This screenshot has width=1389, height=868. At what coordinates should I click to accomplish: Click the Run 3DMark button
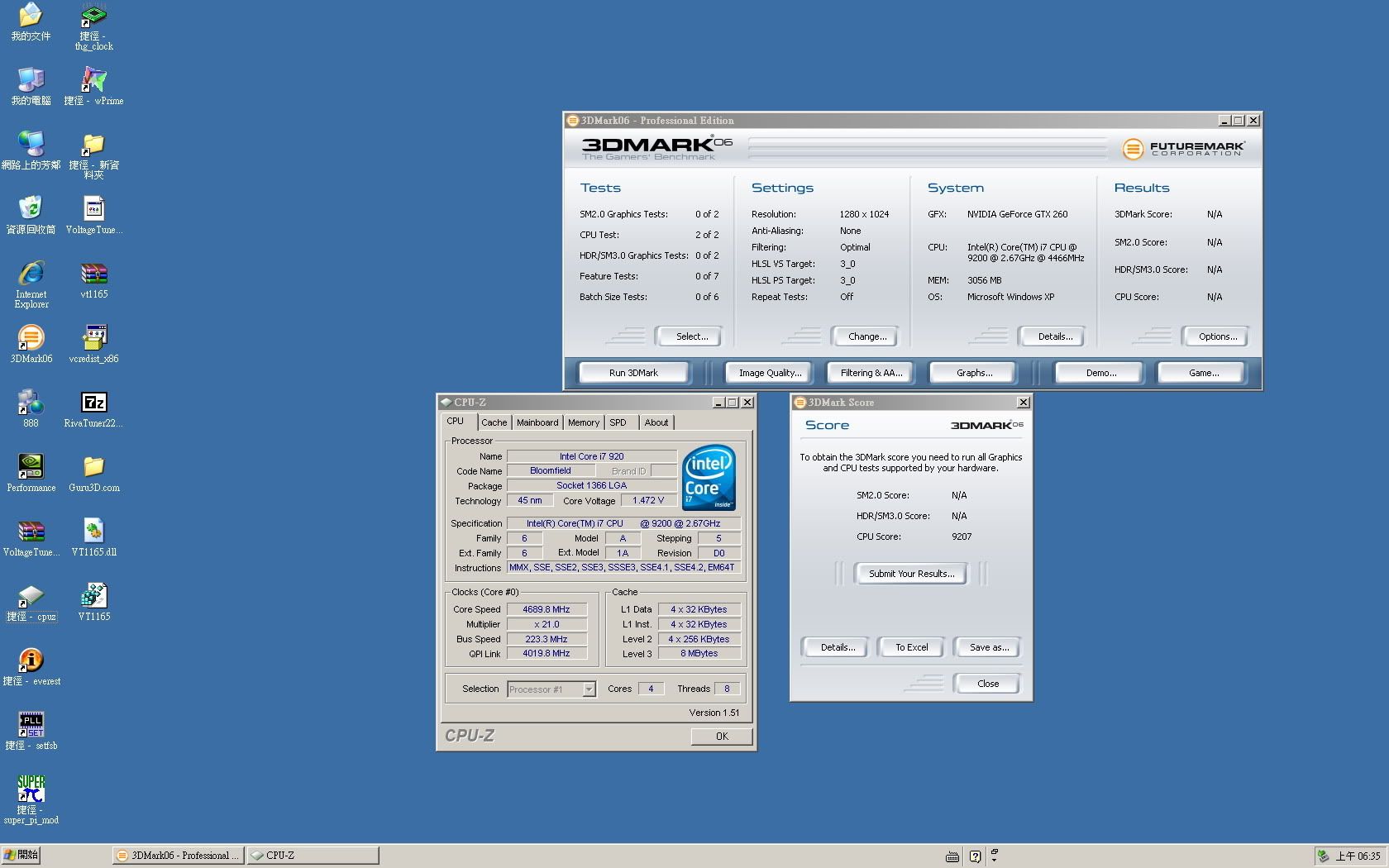click(x=633, y=373)
